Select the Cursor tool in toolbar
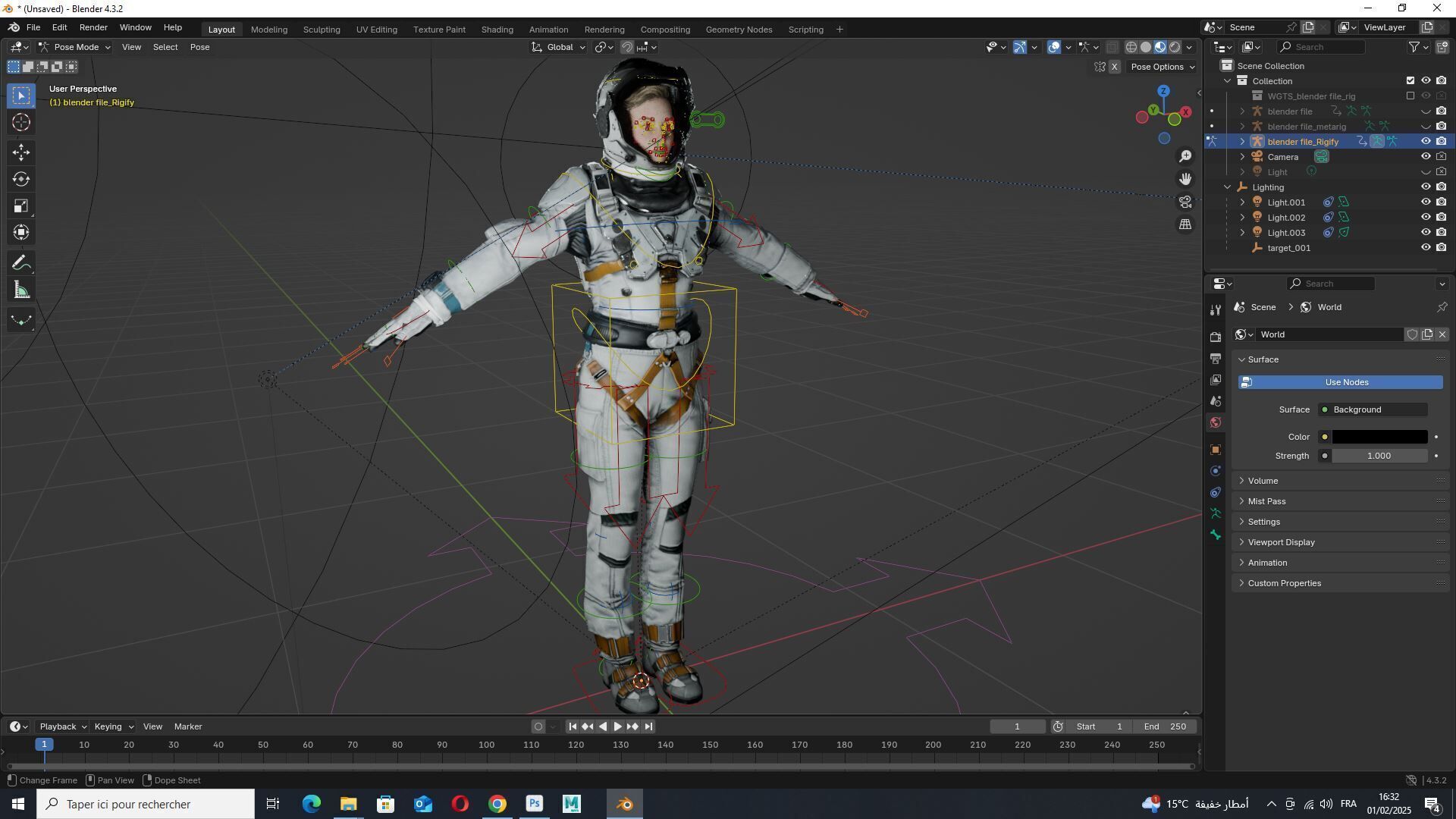This screenshot has width=1456, height=819. coord(21,122)
